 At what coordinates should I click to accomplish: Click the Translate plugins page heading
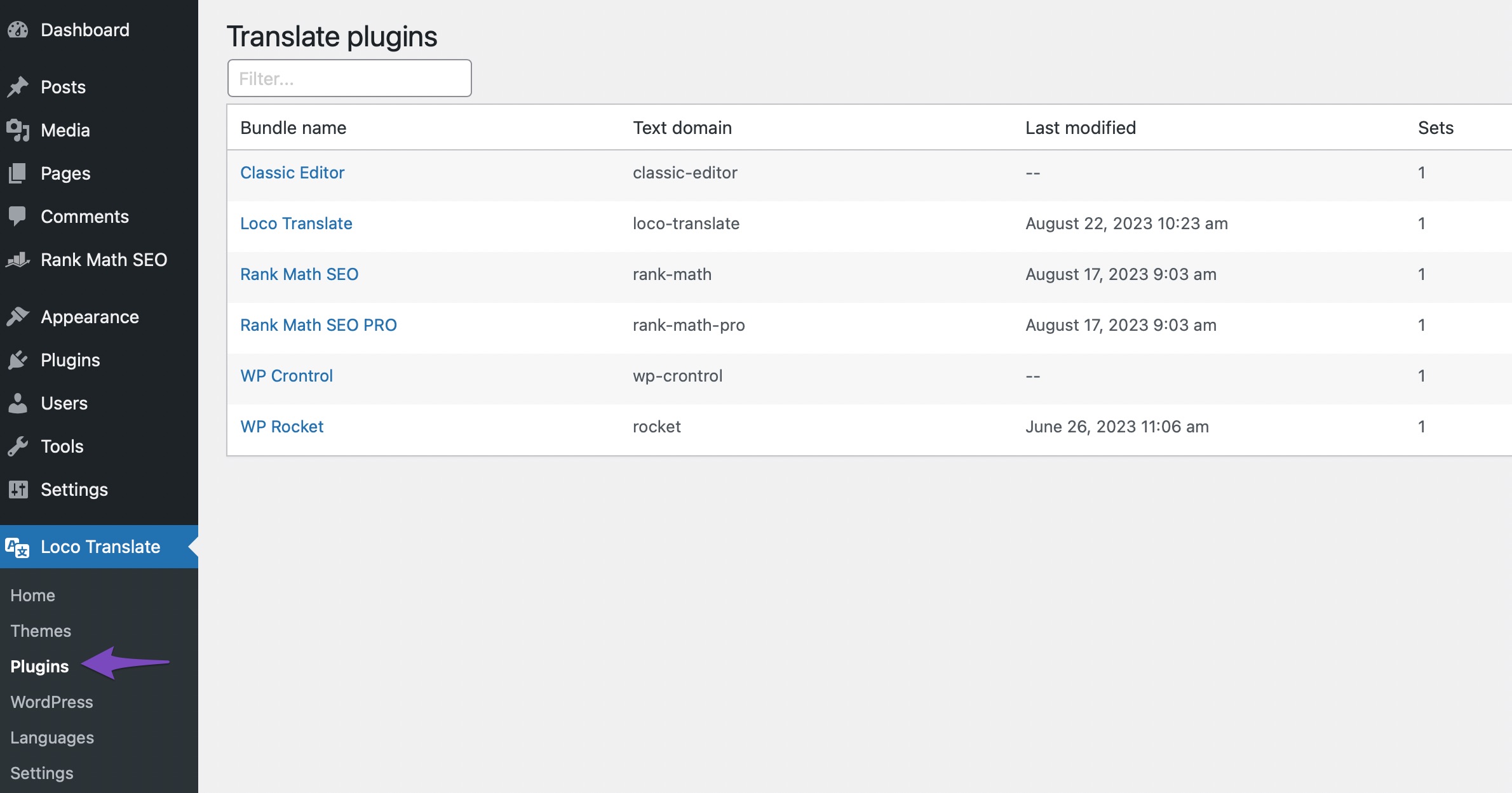(332, 36)
